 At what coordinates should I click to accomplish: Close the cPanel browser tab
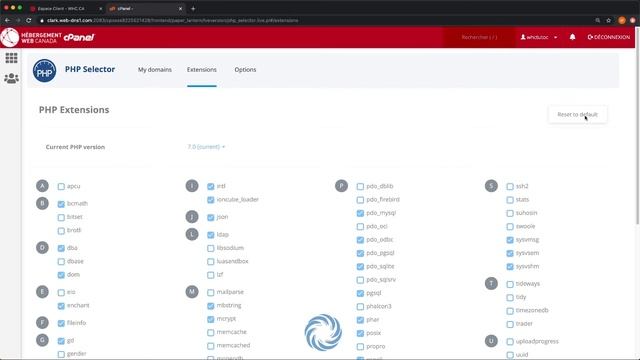click(180, 8)
